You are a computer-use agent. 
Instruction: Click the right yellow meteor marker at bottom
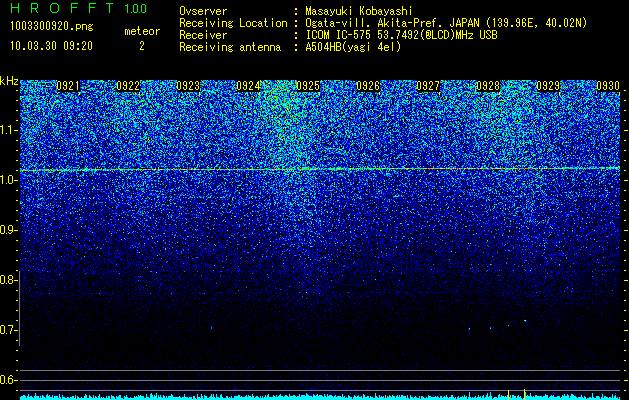524,394
